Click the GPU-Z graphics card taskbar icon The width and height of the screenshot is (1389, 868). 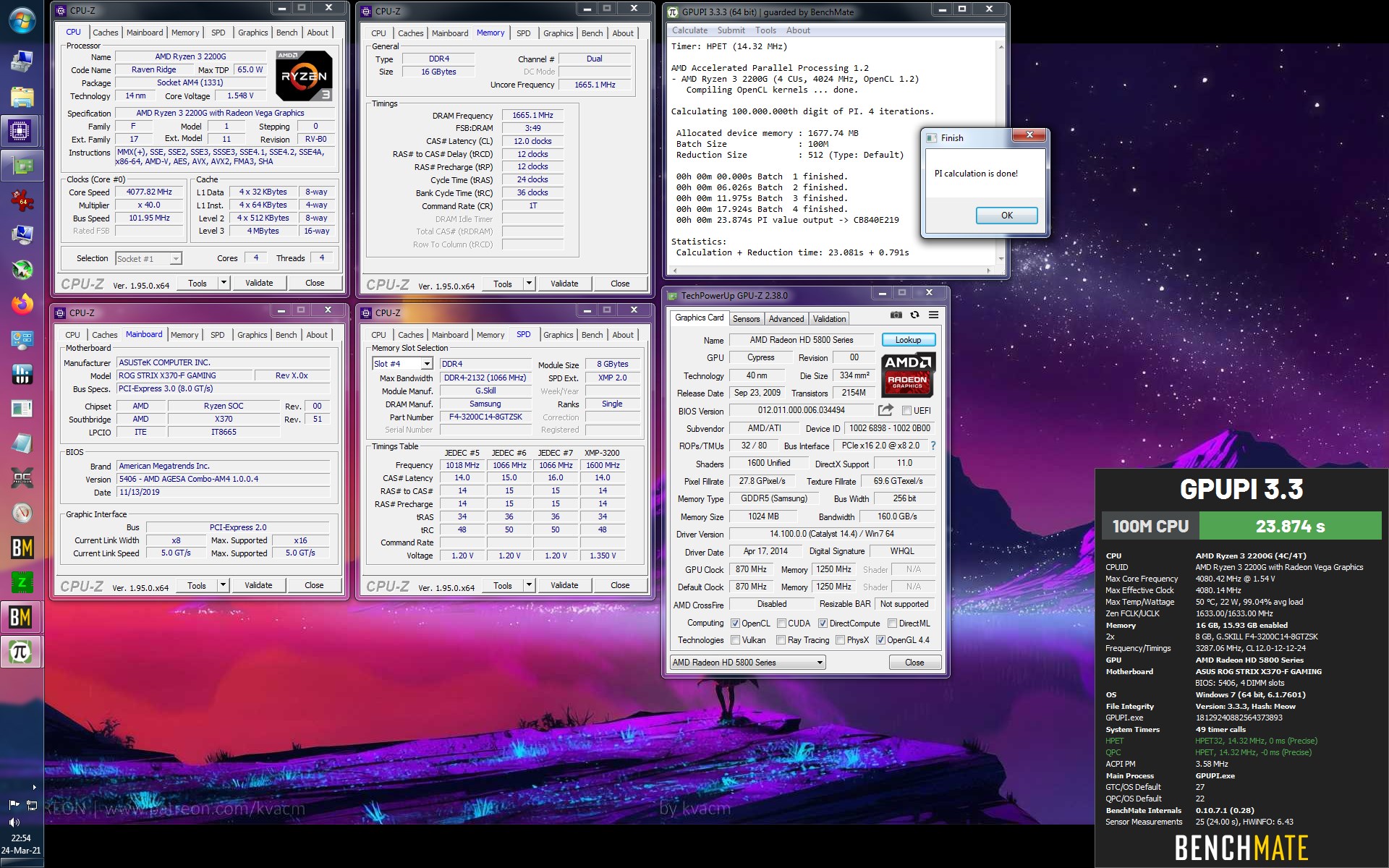point(22,166)
